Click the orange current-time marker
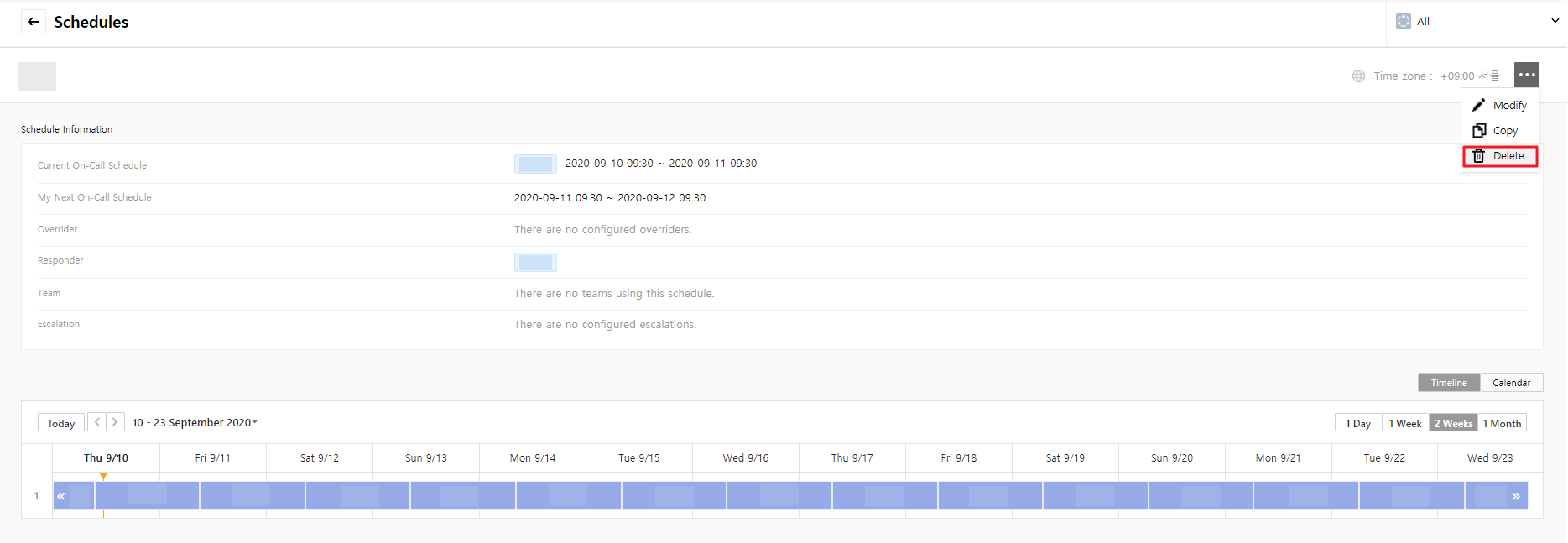1568x543 pixels. point(103,476)
